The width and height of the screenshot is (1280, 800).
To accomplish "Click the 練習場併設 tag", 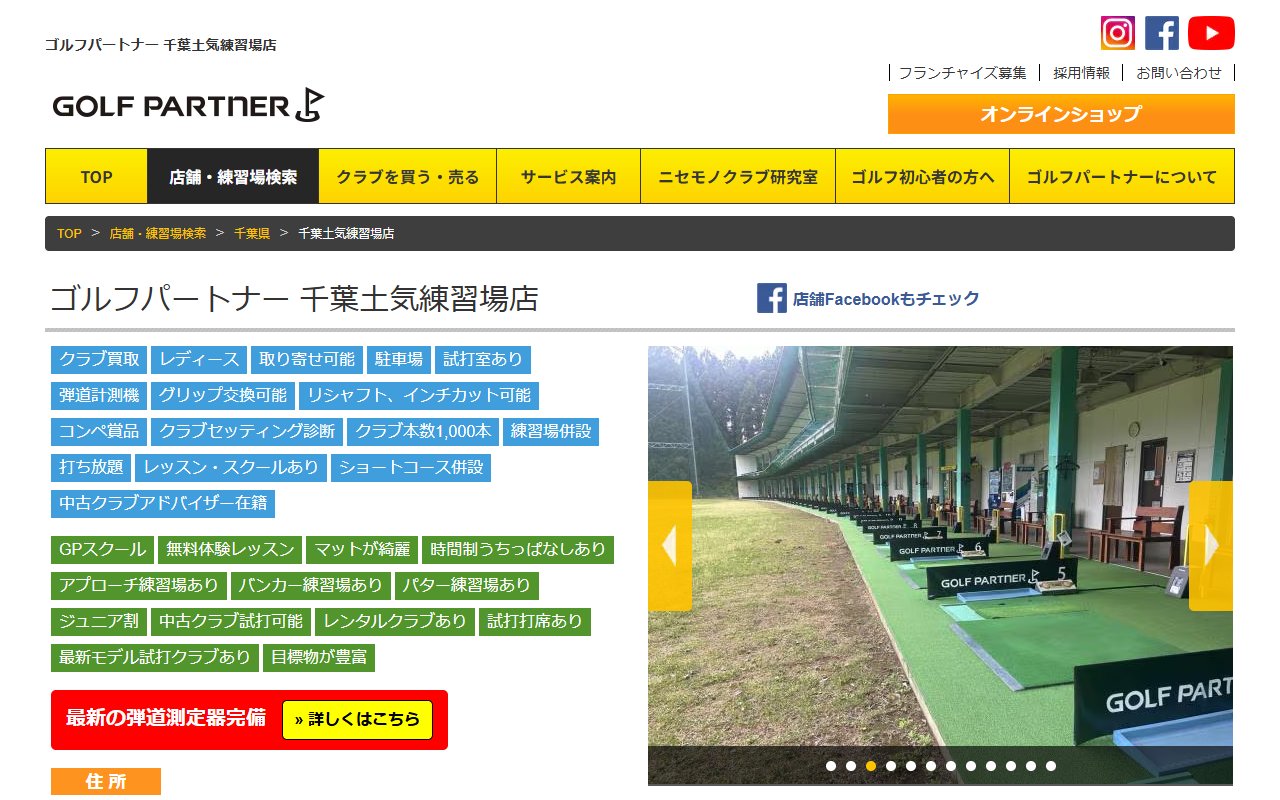I will tap(551, 432).
